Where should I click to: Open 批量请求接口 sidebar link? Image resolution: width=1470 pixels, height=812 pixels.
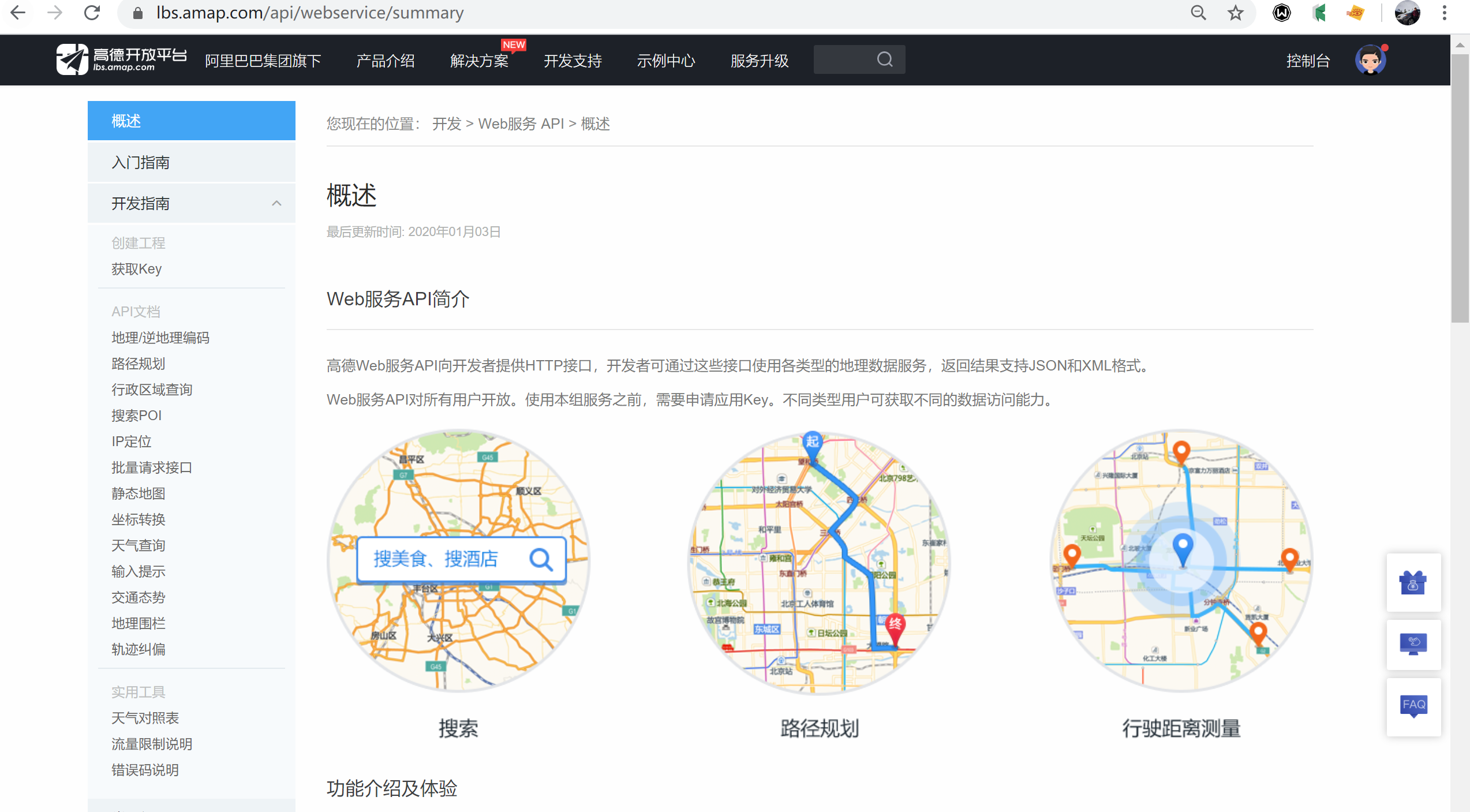coord(152,467)
